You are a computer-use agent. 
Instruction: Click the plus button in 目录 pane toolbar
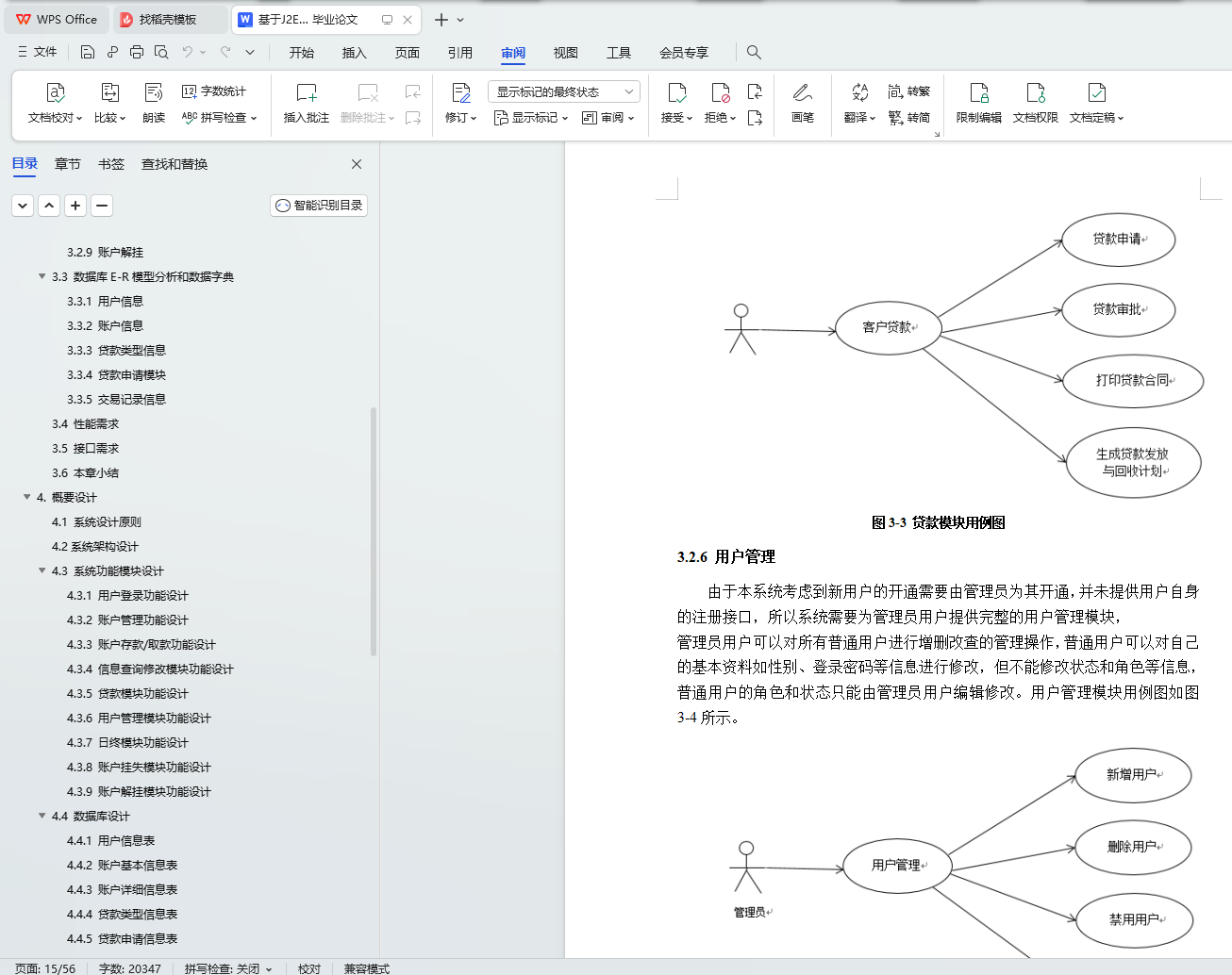click(75, 205)
